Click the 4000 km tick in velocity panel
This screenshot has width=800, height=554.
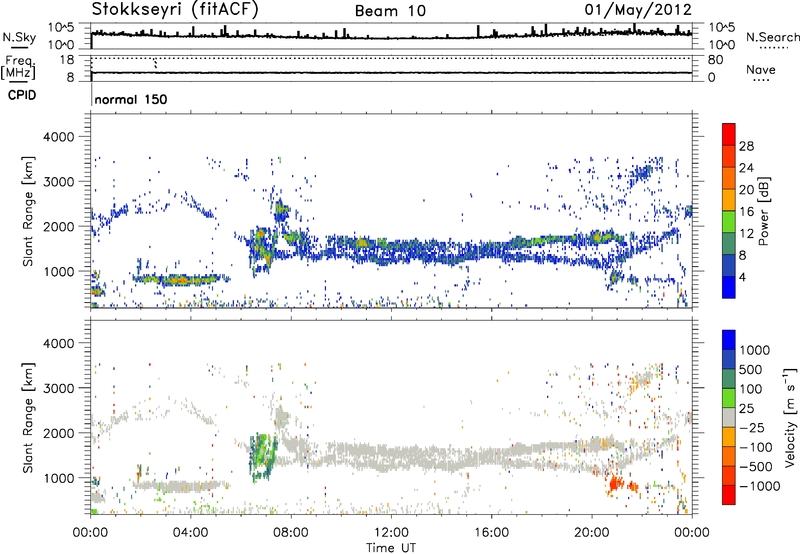coord(59,343)
